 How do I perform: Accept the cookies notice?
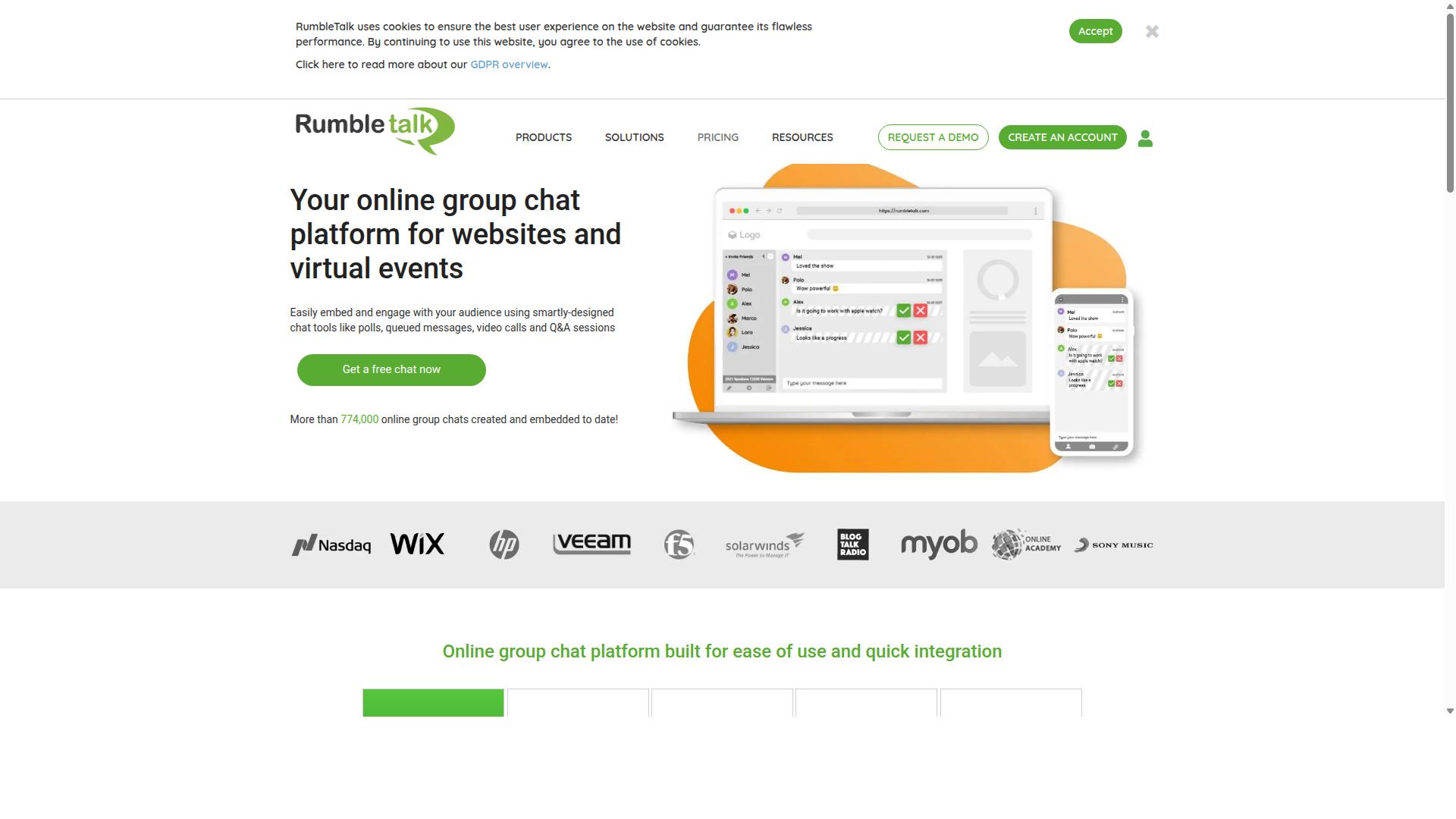[1095, 31]
